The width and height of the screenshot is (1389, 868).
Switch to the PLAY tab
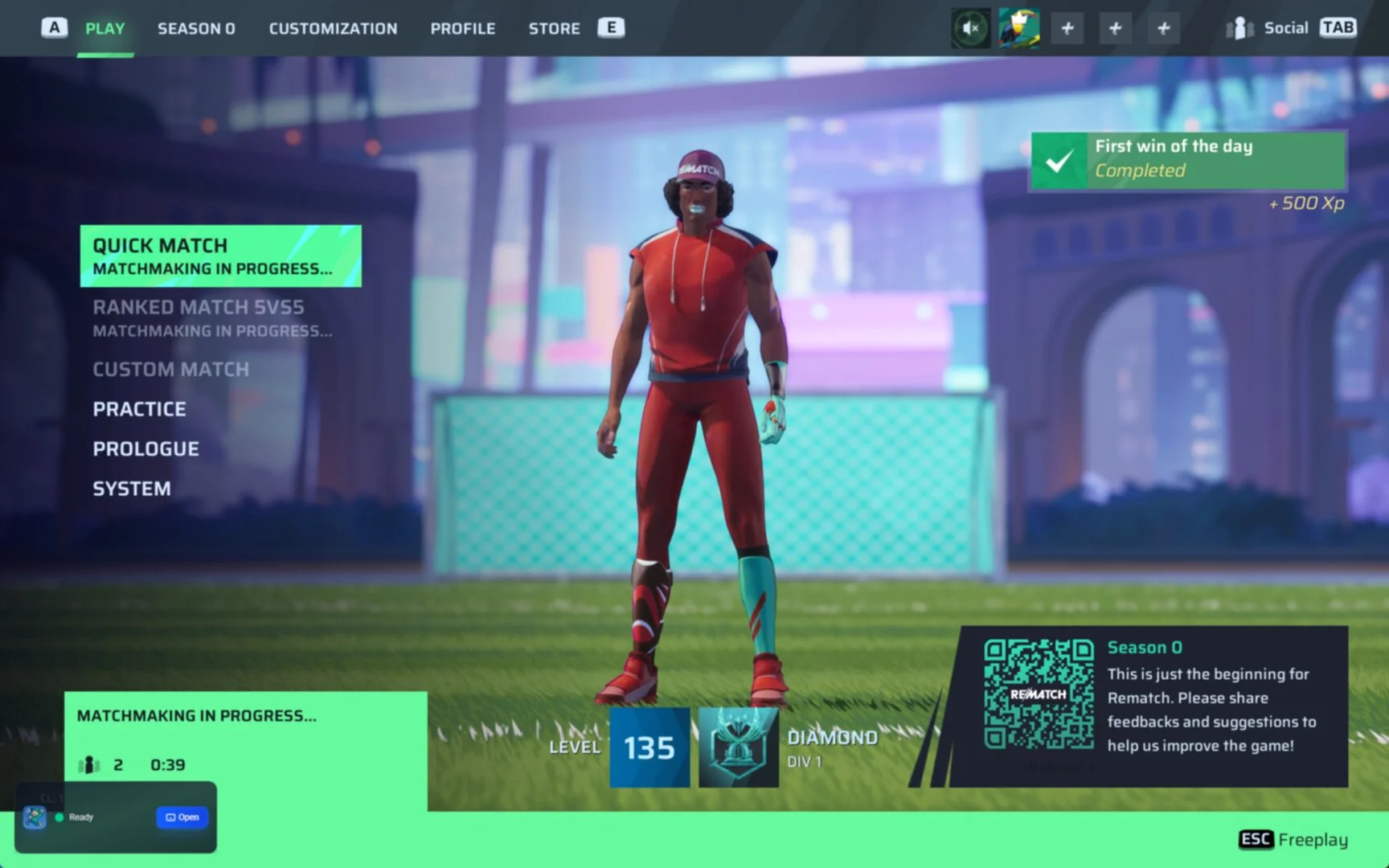click(x=105, y=29)
